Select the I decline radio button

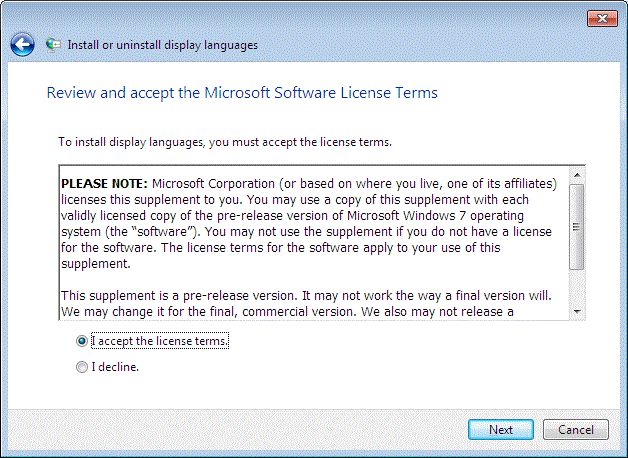(82, 367)
